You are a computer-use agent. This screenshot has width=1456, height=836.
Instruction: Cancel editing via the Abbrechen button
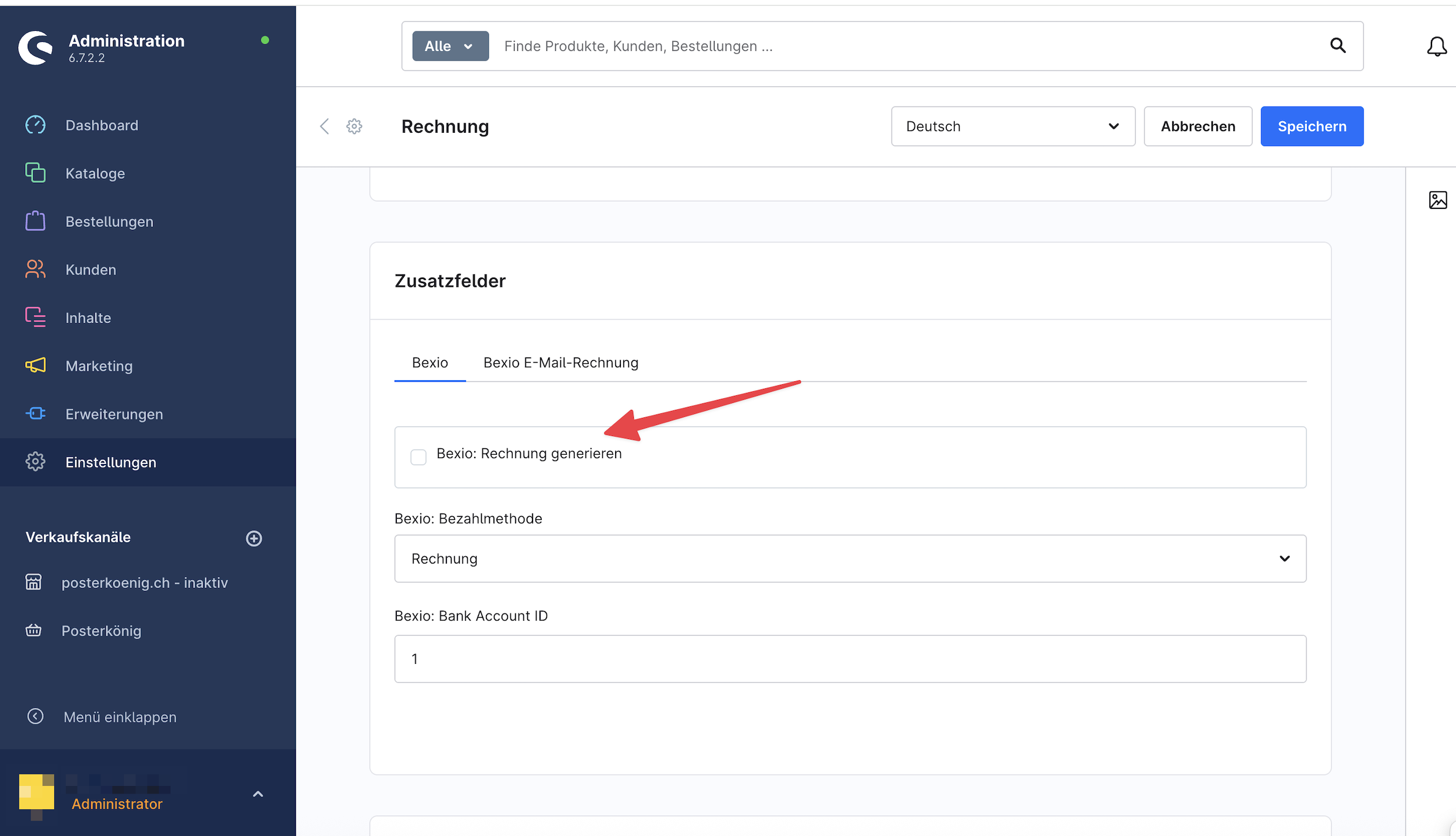tap(1197, 126)
